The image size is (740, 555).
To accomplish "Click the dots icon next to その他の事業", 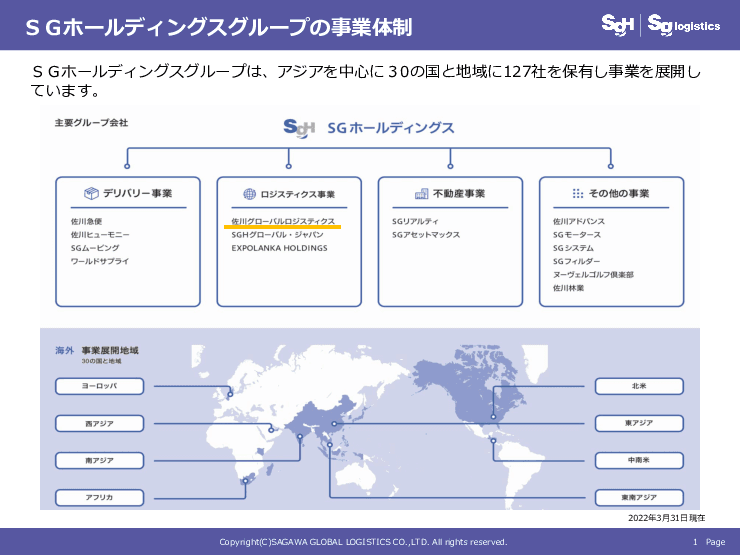I will (578, 193).
